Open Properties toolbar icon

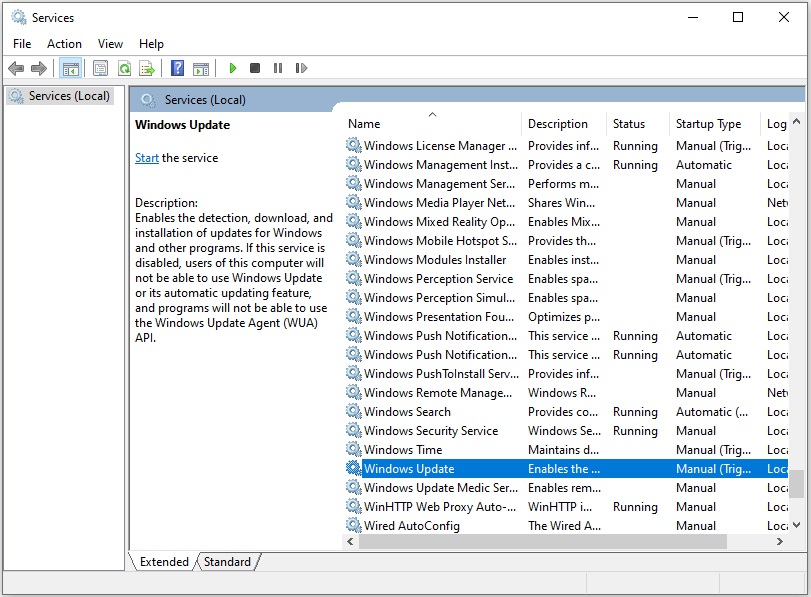(100, 68)
